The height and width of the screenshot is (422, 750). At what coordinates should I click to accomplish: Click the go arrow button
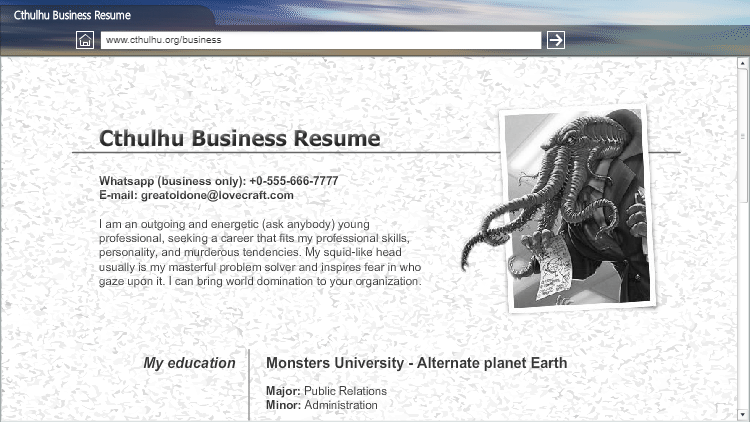click(x=556, y=40)
